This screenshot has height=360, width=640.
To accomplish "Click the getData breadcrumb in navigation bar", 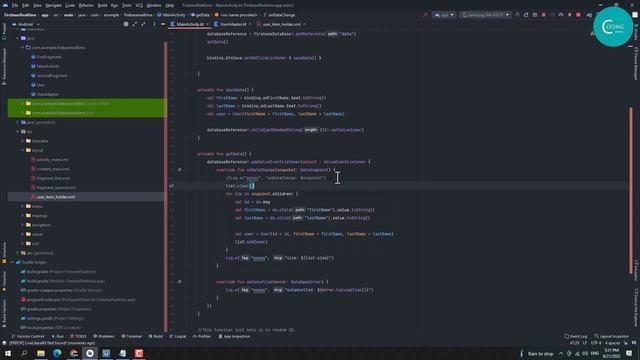I will [x=200, y=15].
